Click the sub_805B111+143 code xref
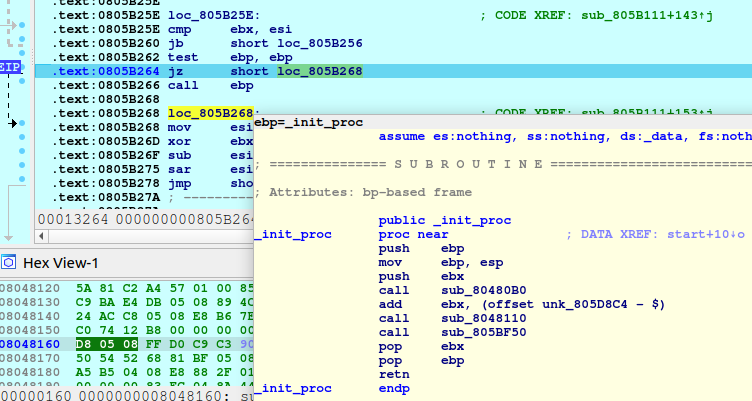 tap(647, 15)
